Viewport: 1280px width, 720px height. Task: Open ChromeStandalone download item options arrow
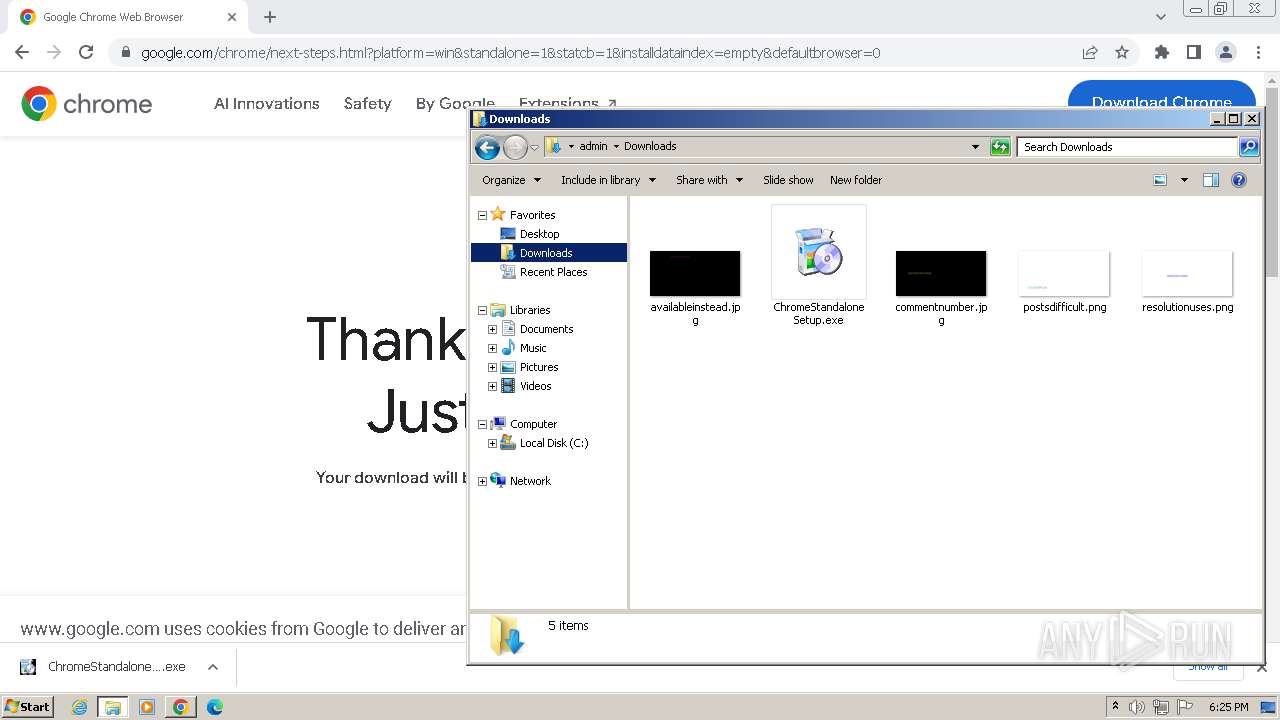coord(212,667)
